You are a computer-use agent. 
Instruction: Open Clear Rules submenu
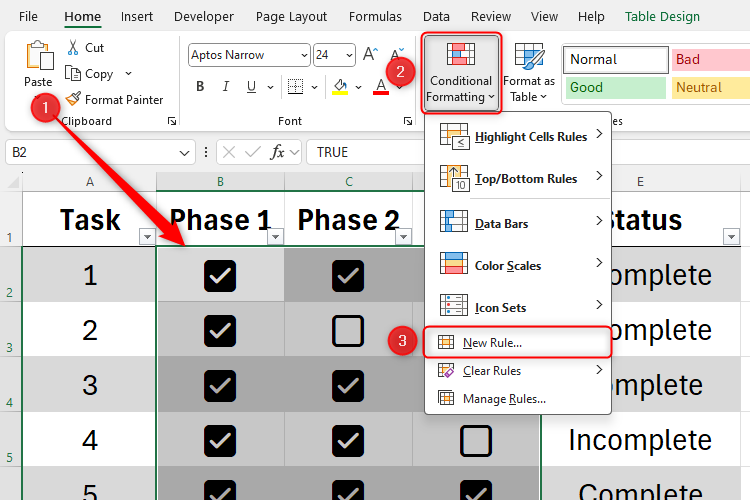pyautogui.click(x=518, y=371)
